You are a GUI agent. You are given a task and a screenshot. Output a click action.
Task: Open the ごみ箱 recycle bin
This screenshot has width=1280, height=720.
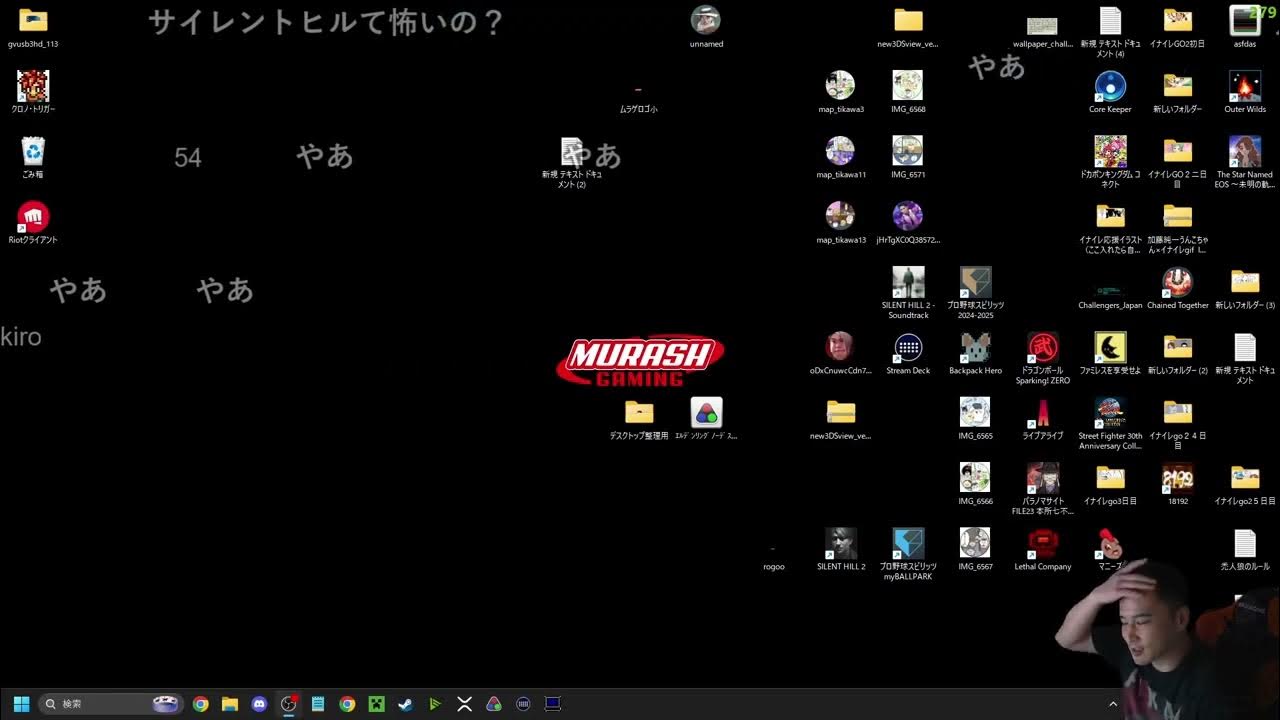click(33, 151)
